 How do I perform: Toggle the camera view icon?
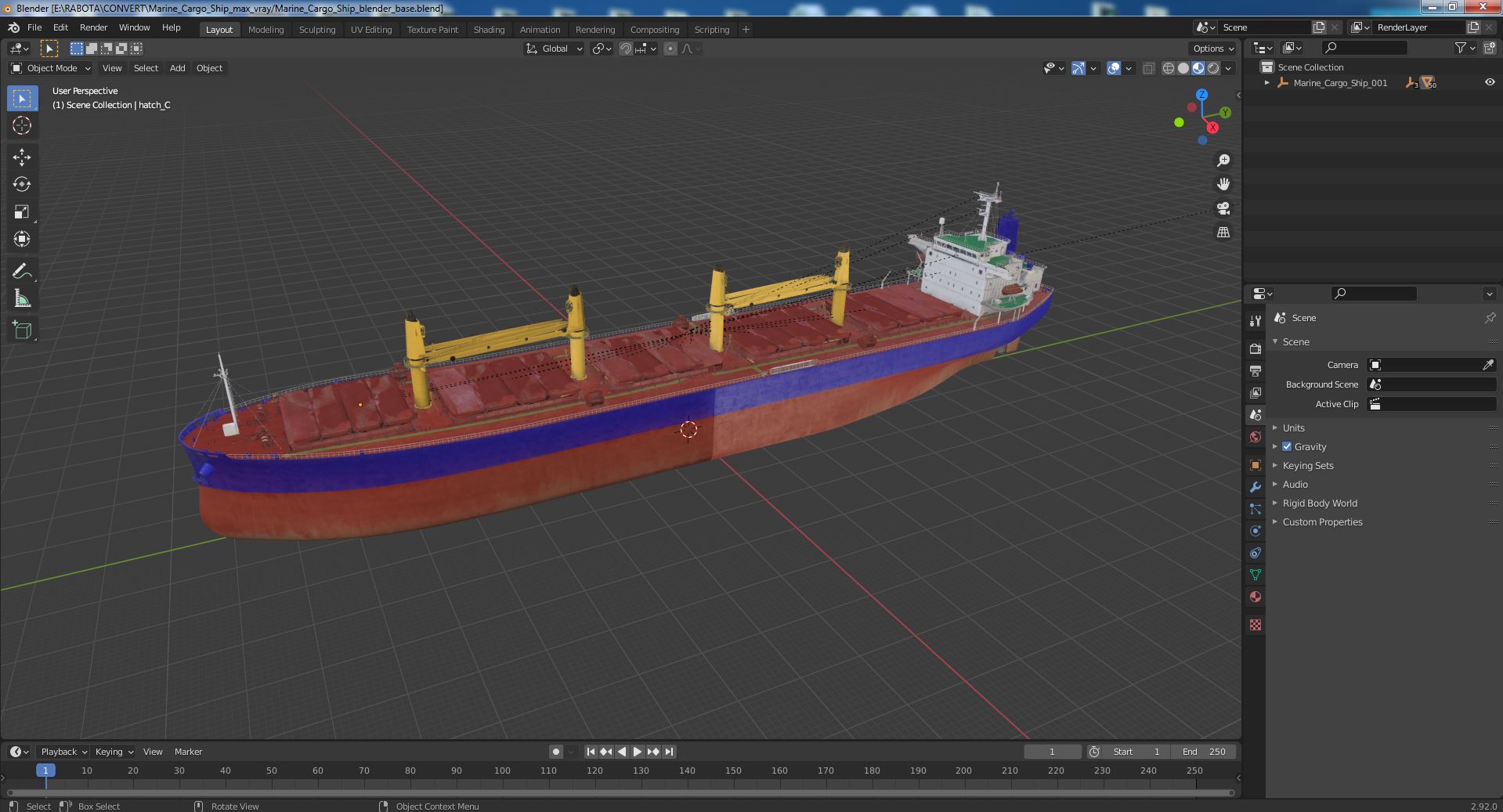[1223, 208]
